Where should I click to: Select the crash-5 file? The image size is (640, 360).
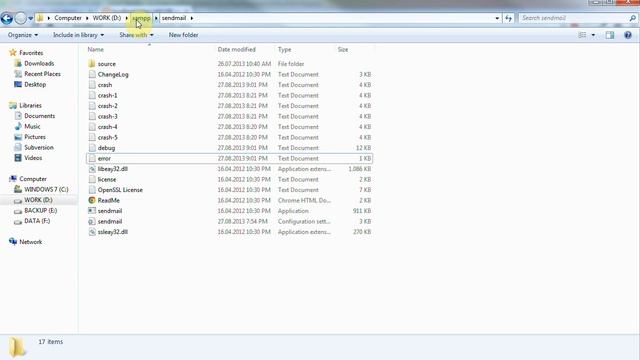(107, 138)
